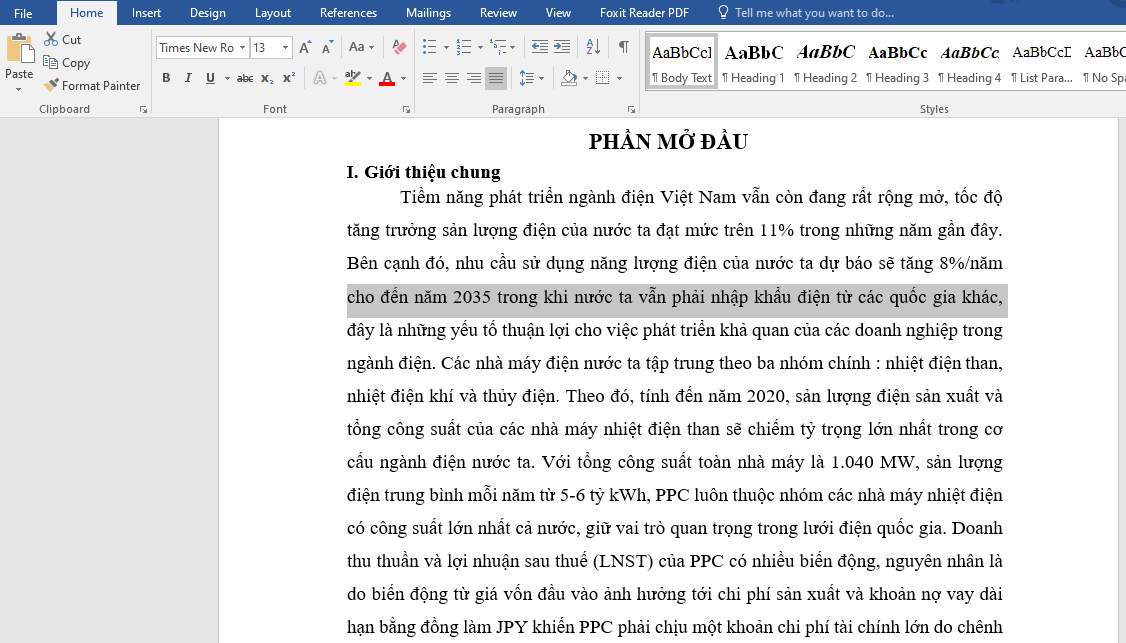Viewport: 1126px width, 643px height.
Task: Open Change Case dropdown
Action: (x=361, y=47)
